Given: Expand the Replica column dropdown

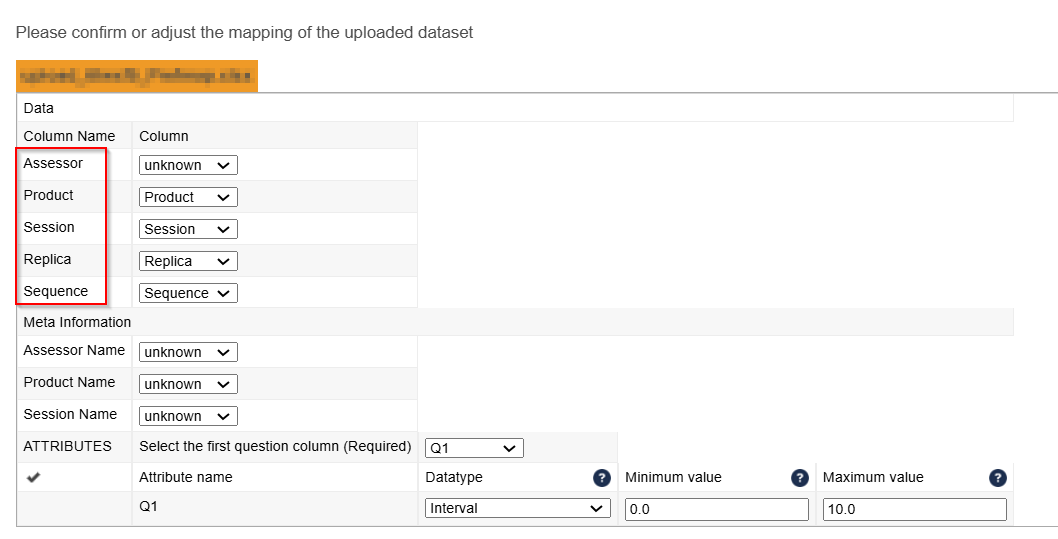Looking at the screenshot, I should pyautogui.click(x=188, y=261).
